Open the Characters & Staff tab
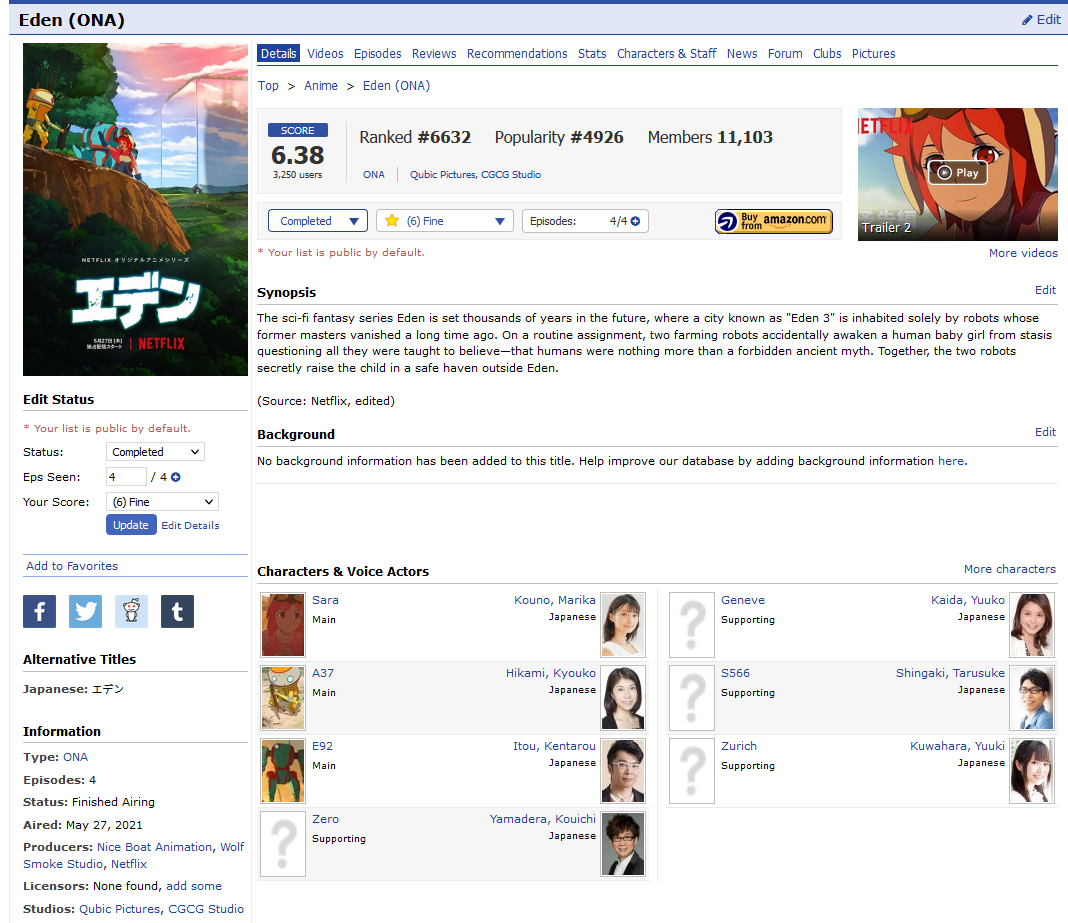The height and width of the screenshot is (923, 1068). (x=666, y=54)
